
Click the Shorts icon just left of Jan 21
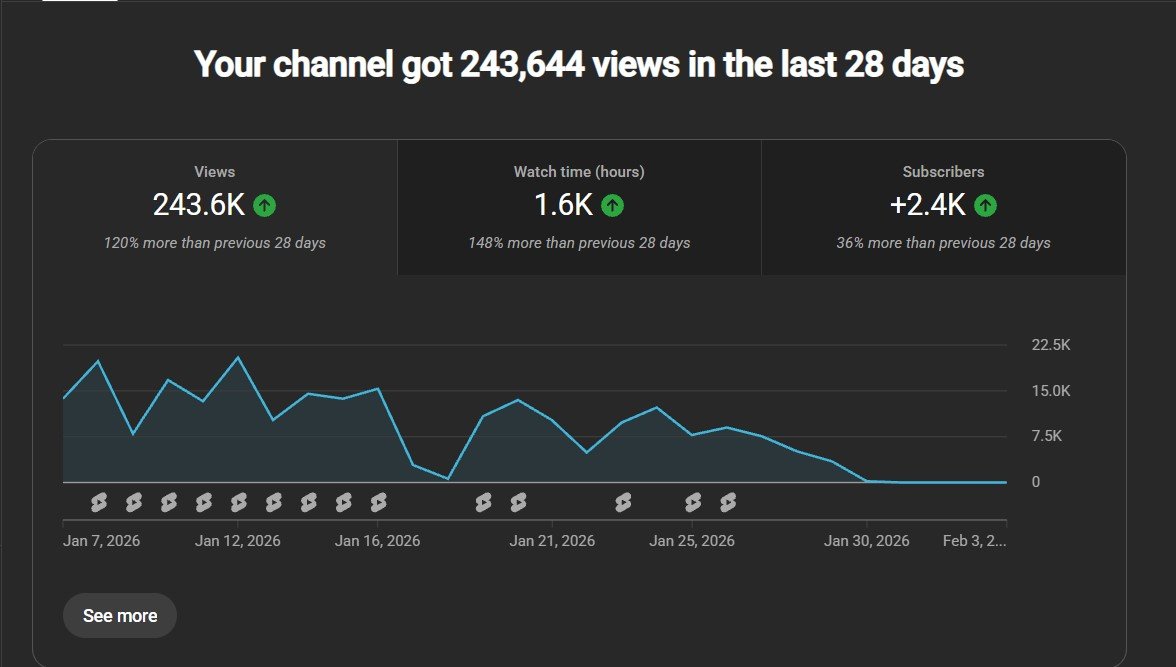pos(518,502)
